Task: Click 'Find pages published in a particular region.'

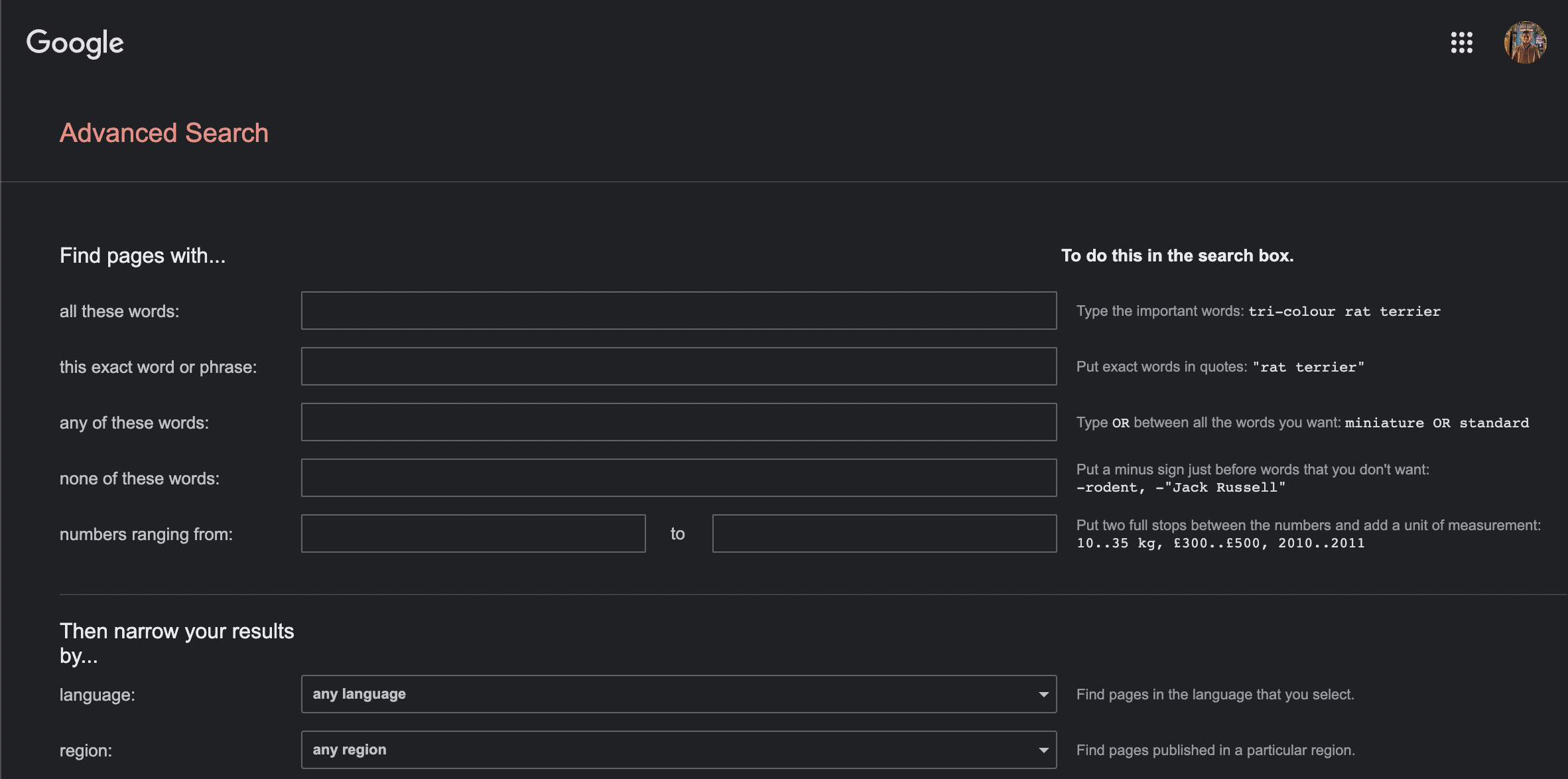Action: (1216, 750)
